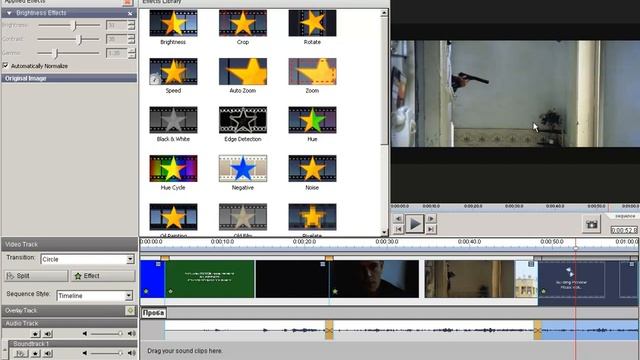Click the Brightness value input field

[x=116, y=25]
